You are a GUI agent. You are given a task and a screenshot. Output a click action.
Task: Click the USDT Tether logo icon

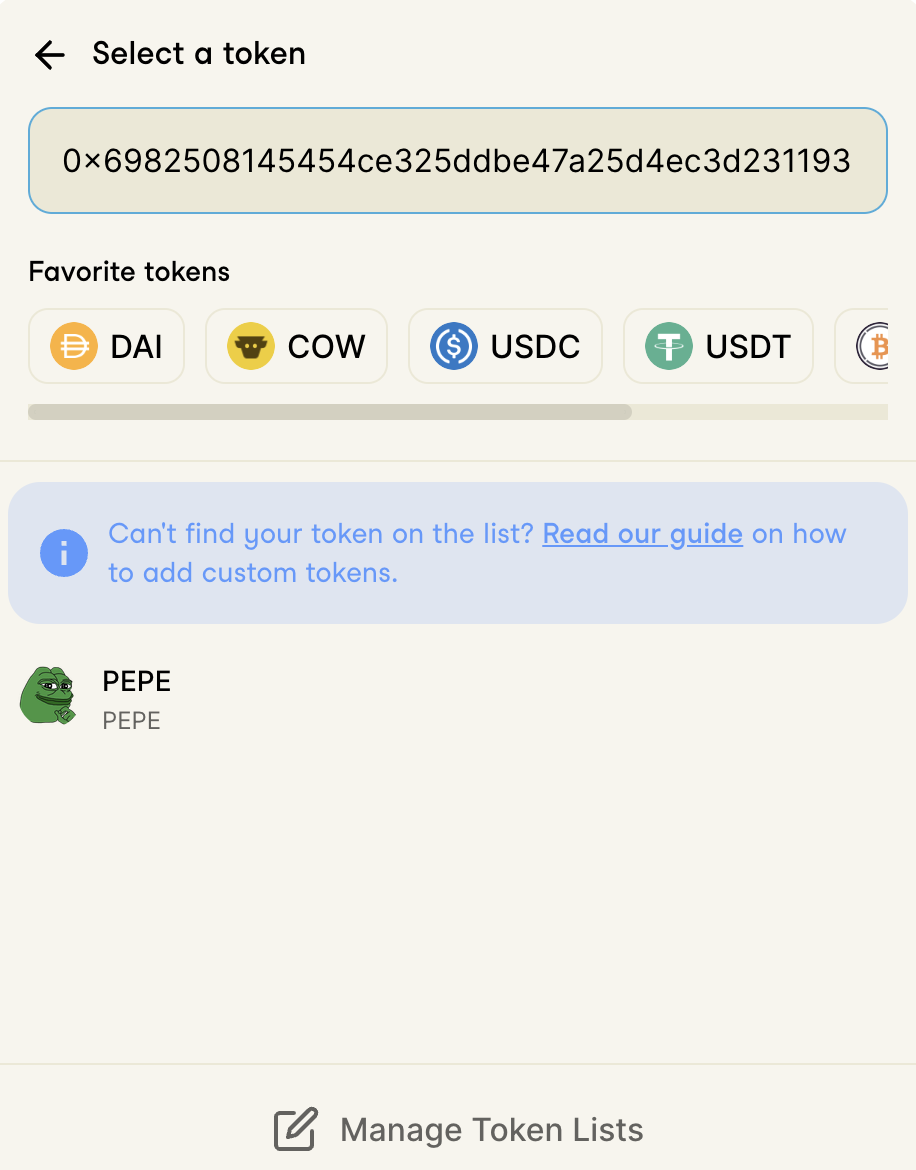[669, 347]
